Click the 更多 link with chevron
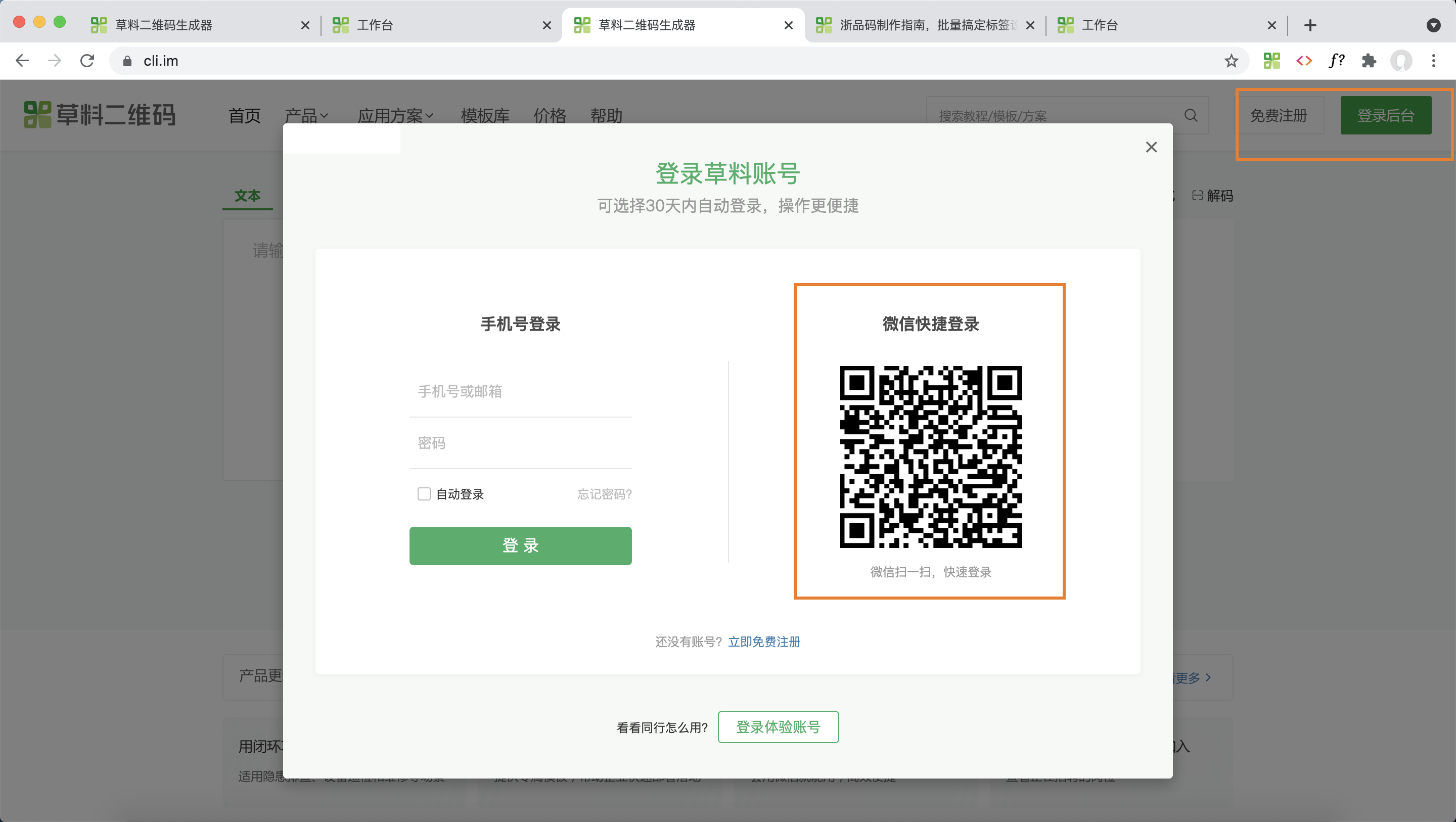 pos(1193,677)
